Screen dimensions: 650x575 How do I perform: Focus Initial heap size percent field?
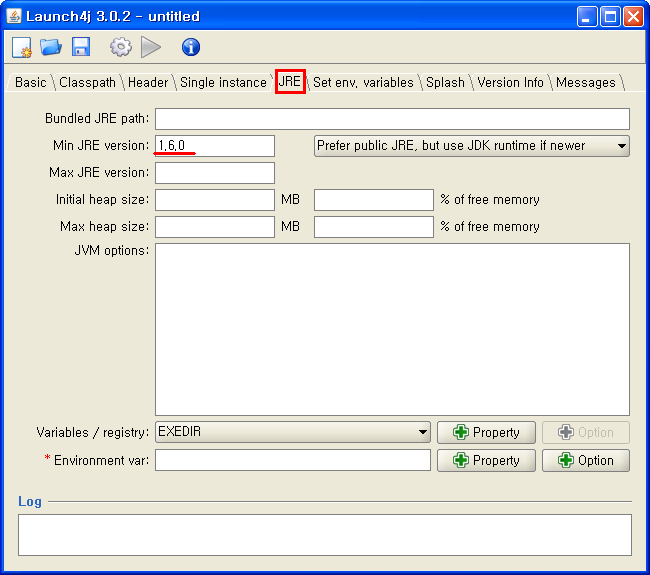coord(374,200)
